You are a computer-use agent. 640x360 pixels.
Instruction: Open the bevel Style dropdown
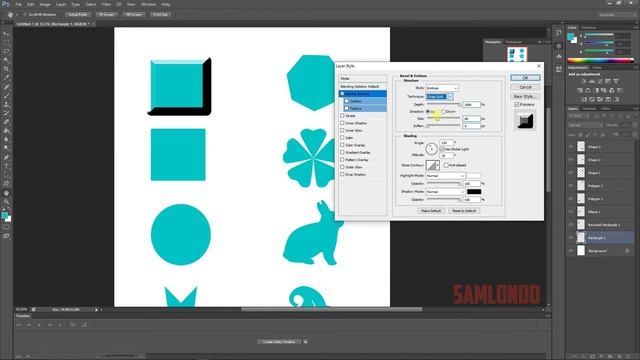(x=442, y=88)
